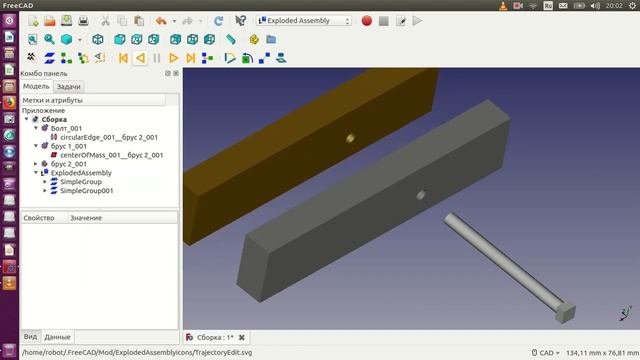The image size is (640, 360).
Task: Collapse the ExplodedAssembly tree node
Action: coord(36,173)
